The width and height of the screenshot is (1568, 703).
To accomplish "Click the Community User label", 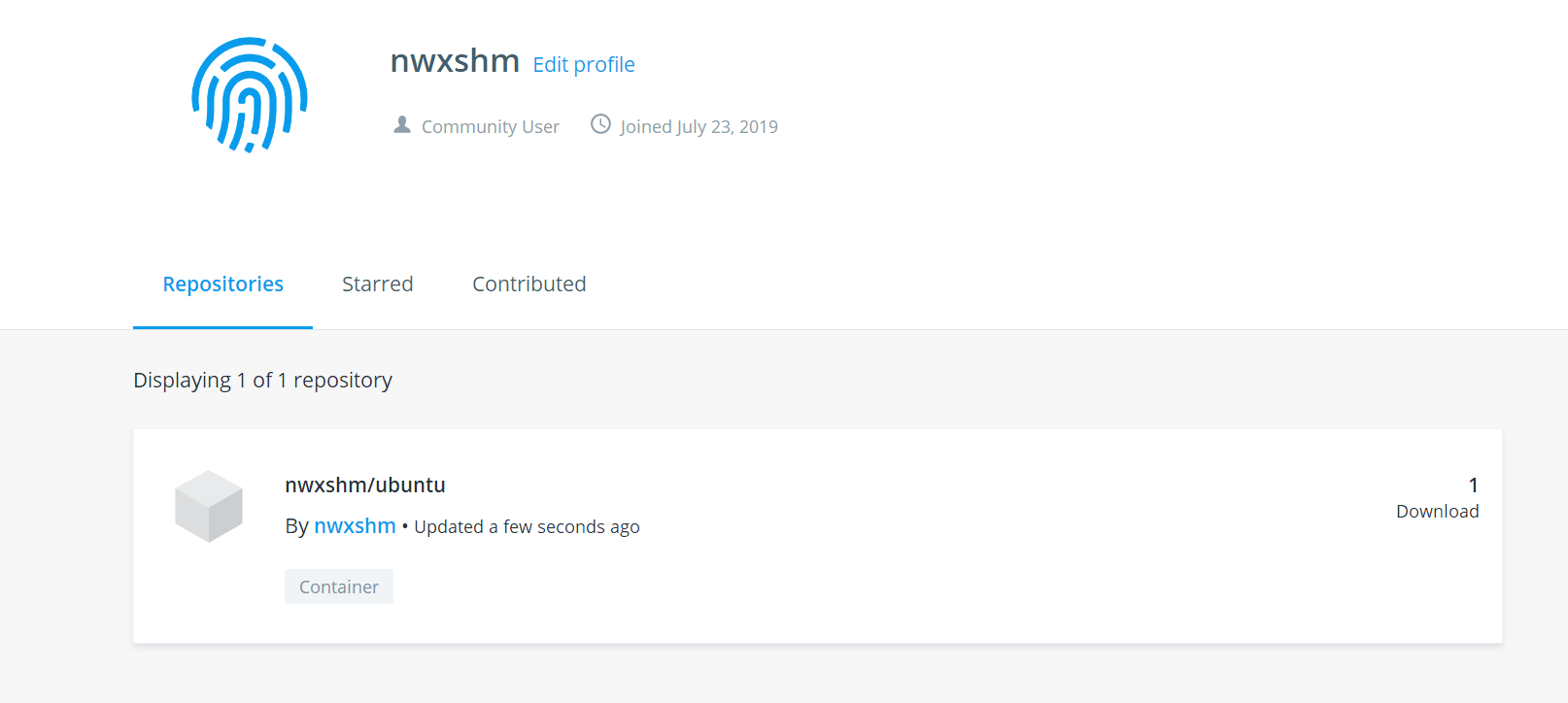I will coord(490,127).
